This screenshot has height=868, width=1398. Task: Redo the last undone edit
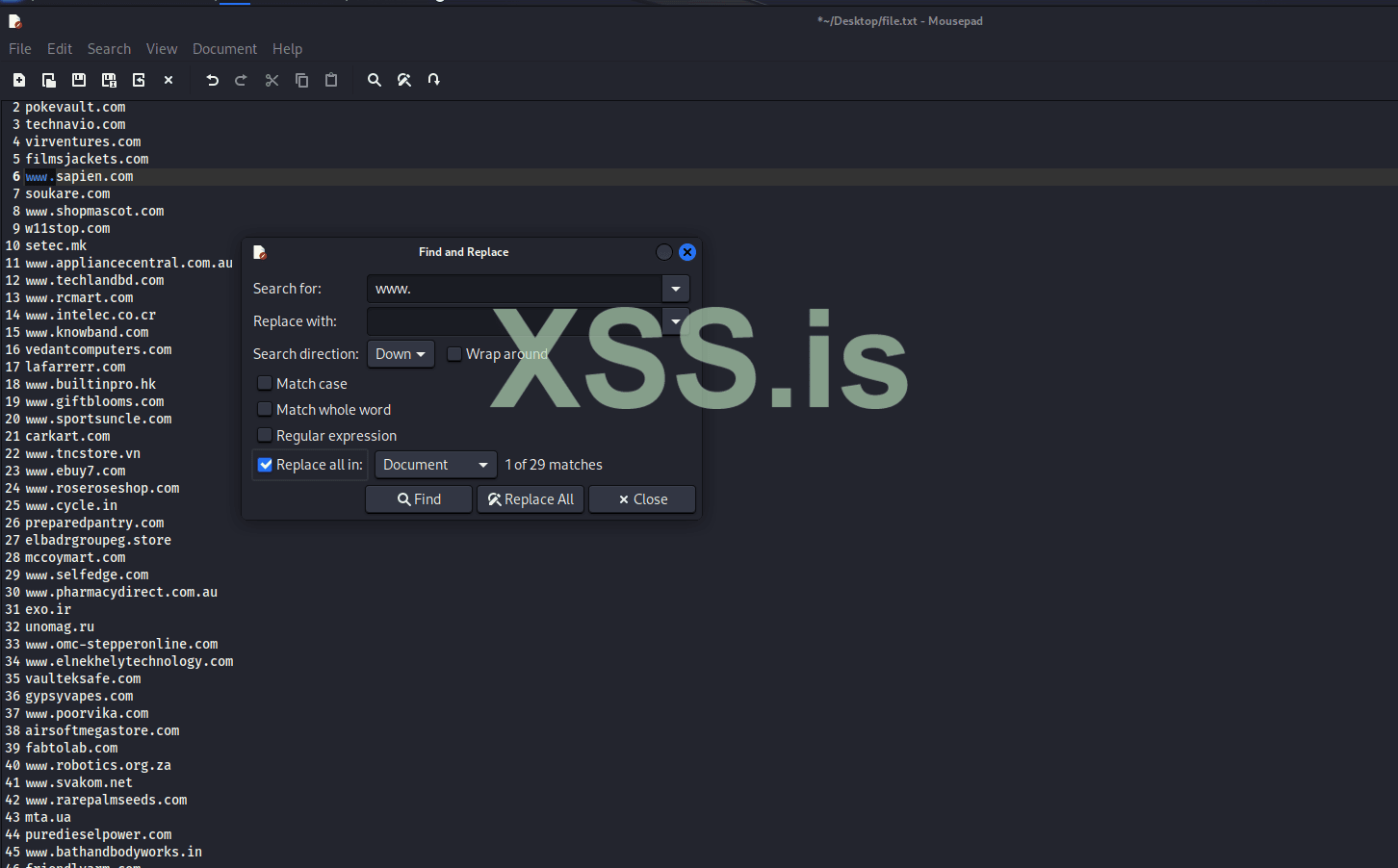242,80
